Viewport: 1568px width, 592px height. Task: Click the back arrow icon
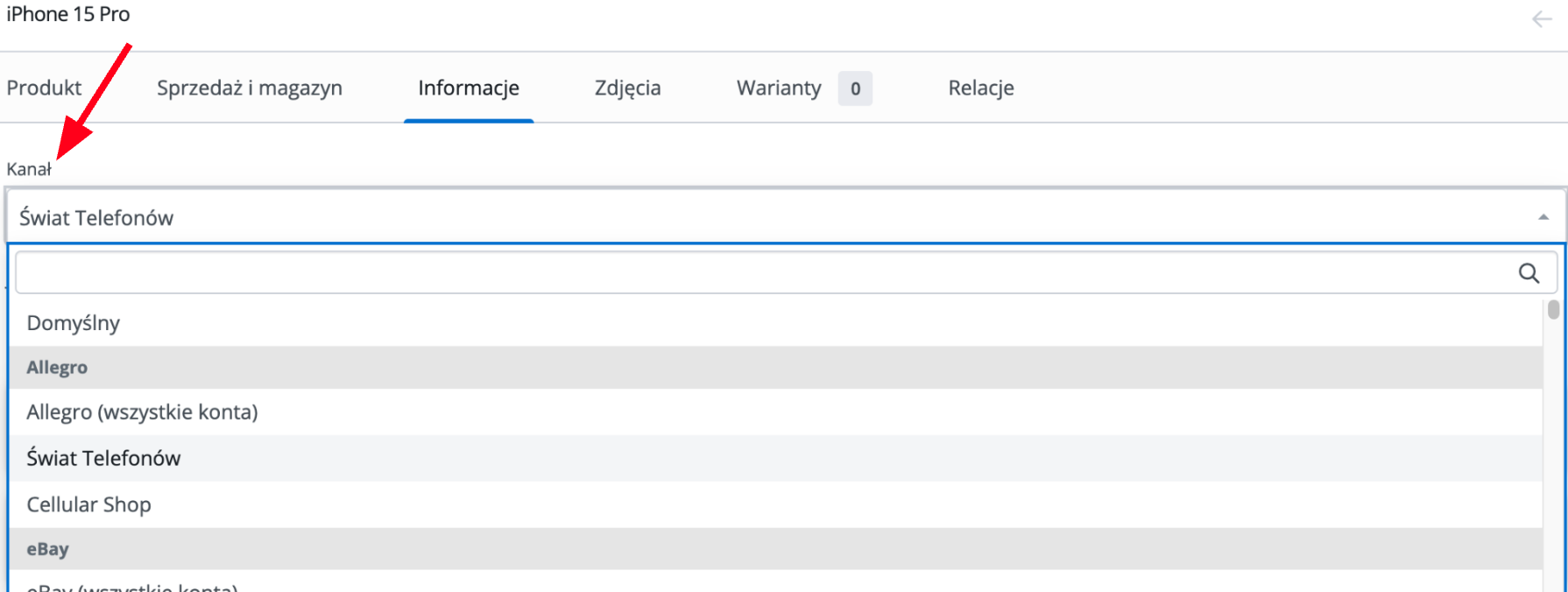pos(1542,18)
